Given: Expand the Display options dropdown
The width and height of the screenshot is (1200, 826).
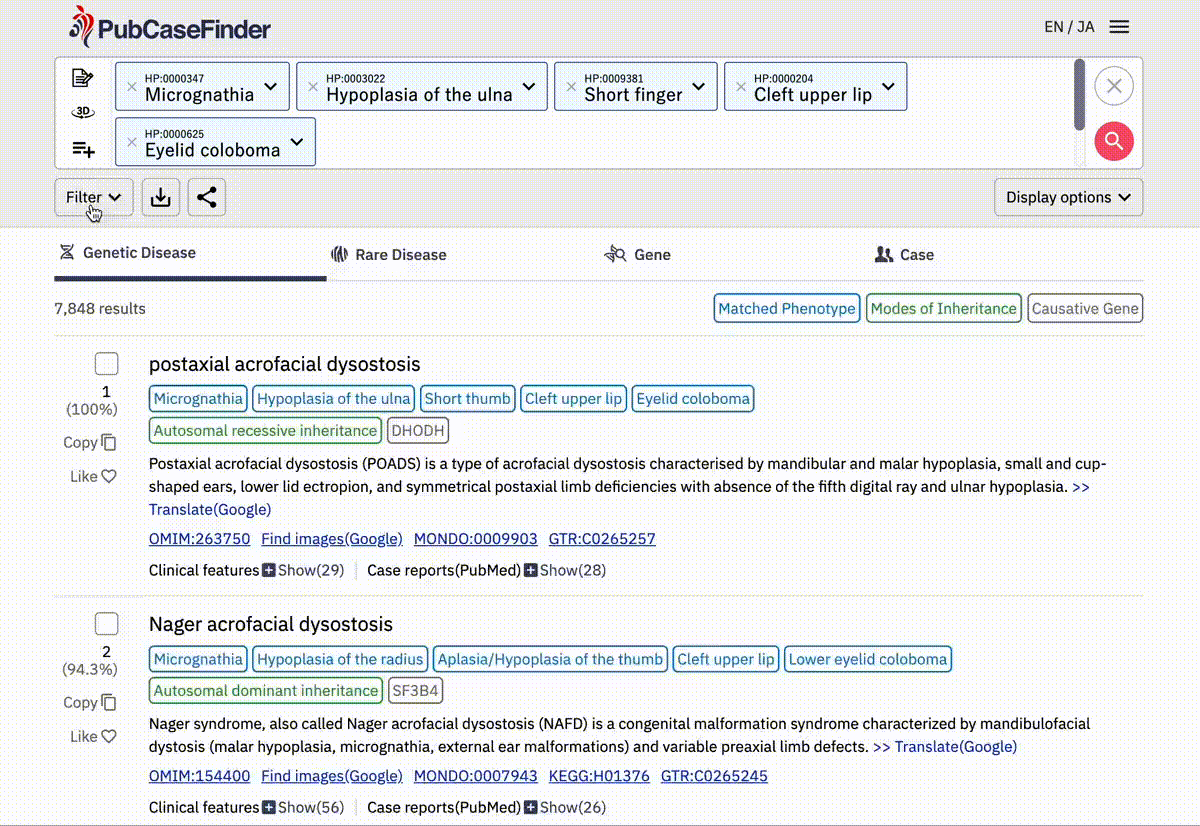Looking at the screenshot, I should [1067, 197].
